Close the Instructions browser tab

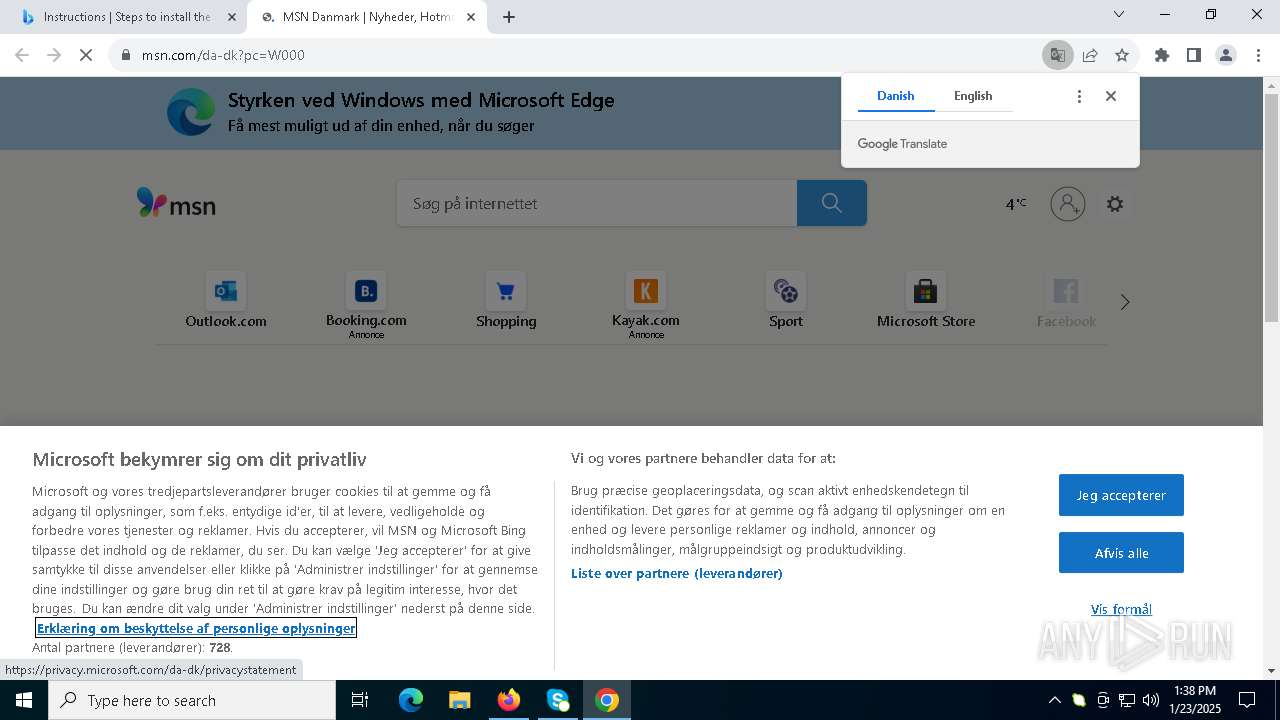[232, 17]
